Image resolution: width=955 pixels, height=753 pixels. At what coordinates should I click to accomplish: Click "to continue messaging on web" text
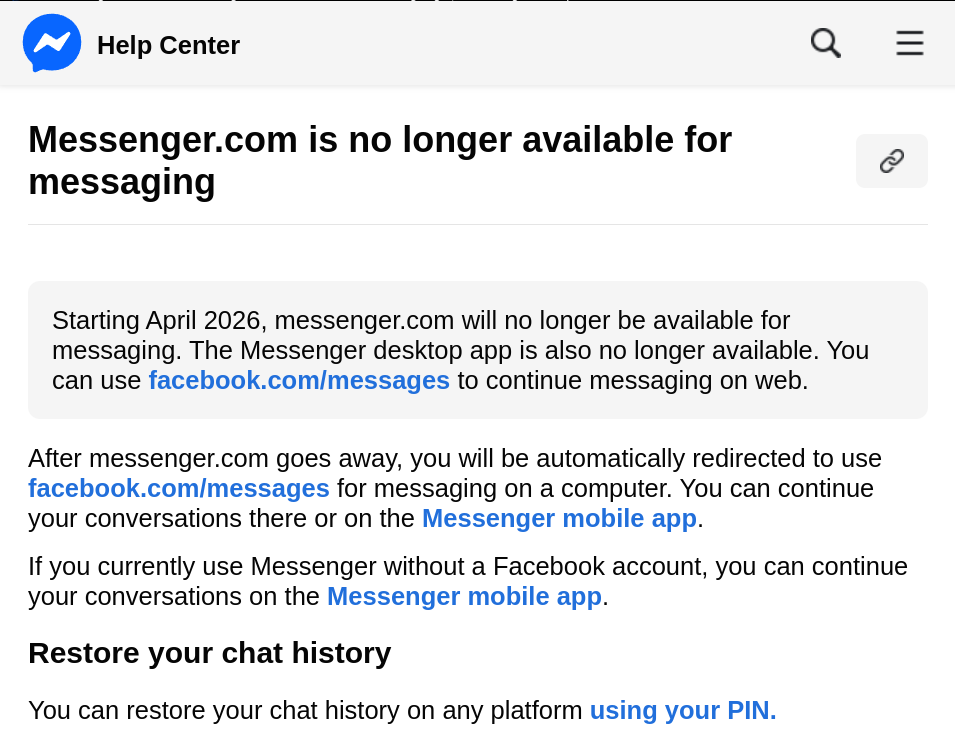(632, 380)
